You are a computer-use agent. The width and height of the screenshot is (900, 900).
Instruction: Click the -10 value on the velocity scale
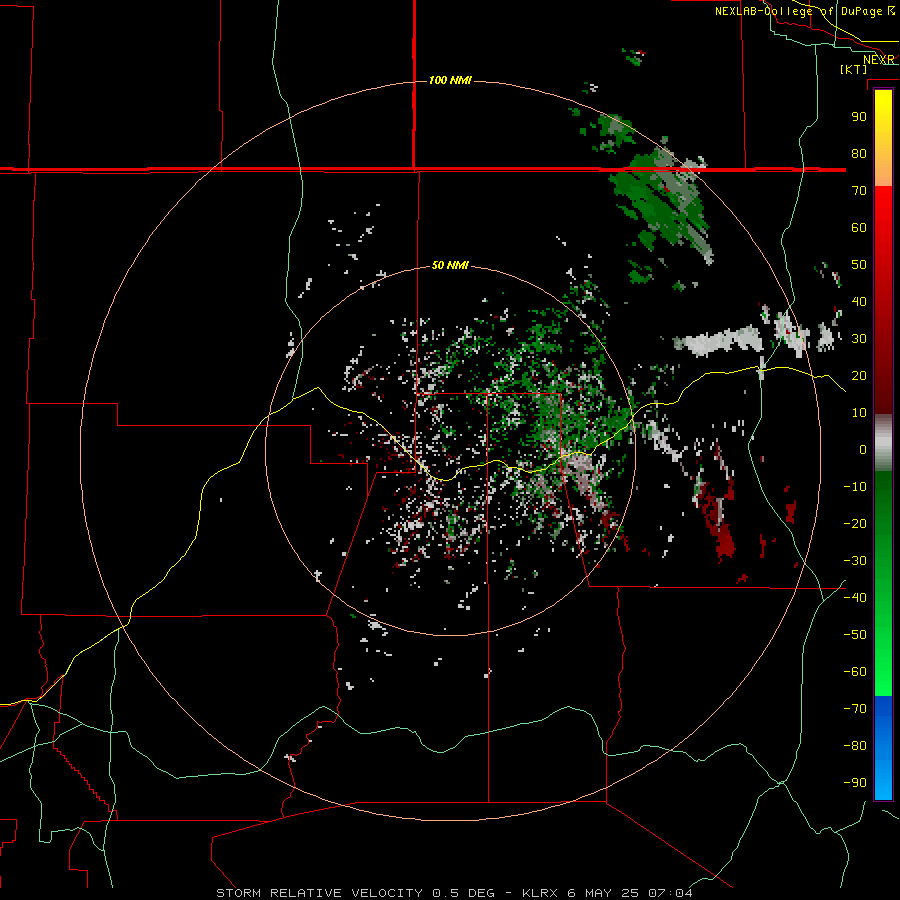[855, 487]
